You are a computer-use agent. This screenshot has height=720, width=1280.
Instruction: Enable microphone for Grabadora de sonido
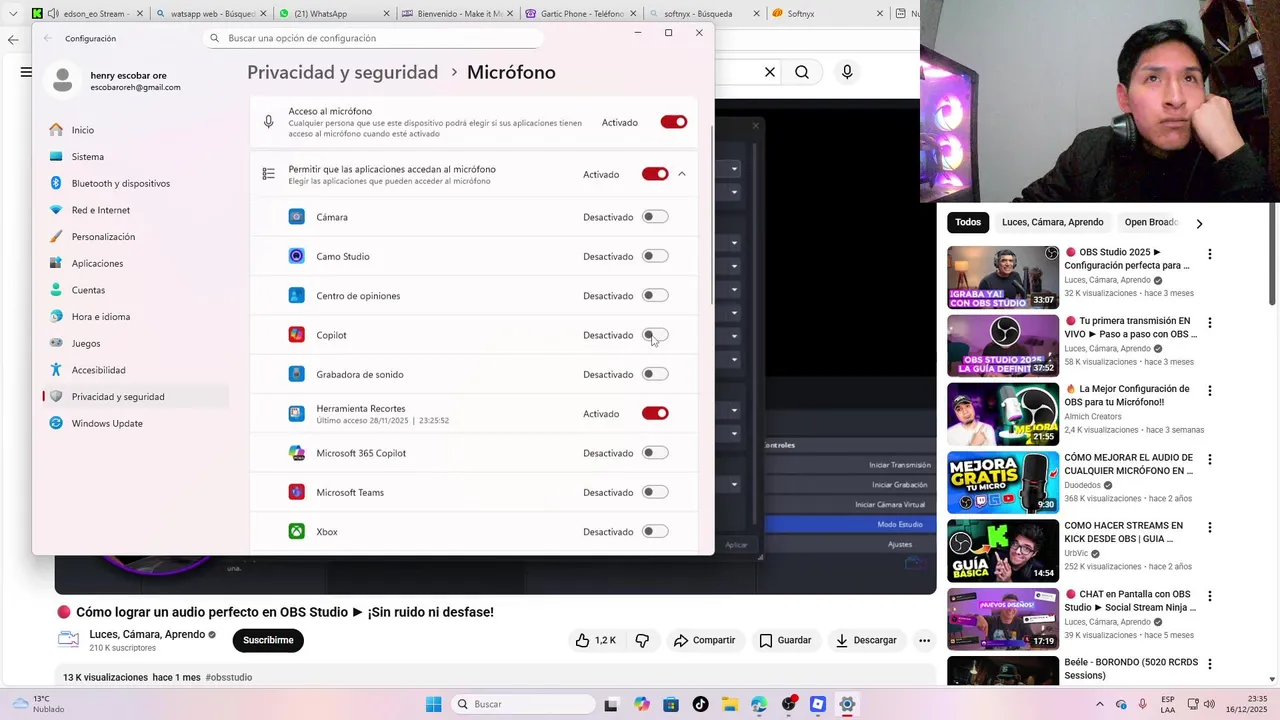pyautogui.click(x=655, y=374)
